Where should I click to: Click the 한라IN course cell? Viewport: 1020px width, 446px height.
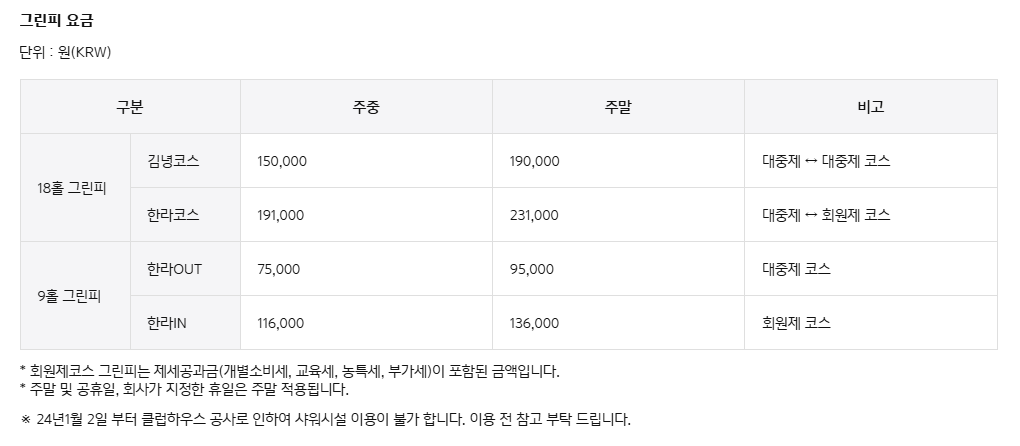167,322
